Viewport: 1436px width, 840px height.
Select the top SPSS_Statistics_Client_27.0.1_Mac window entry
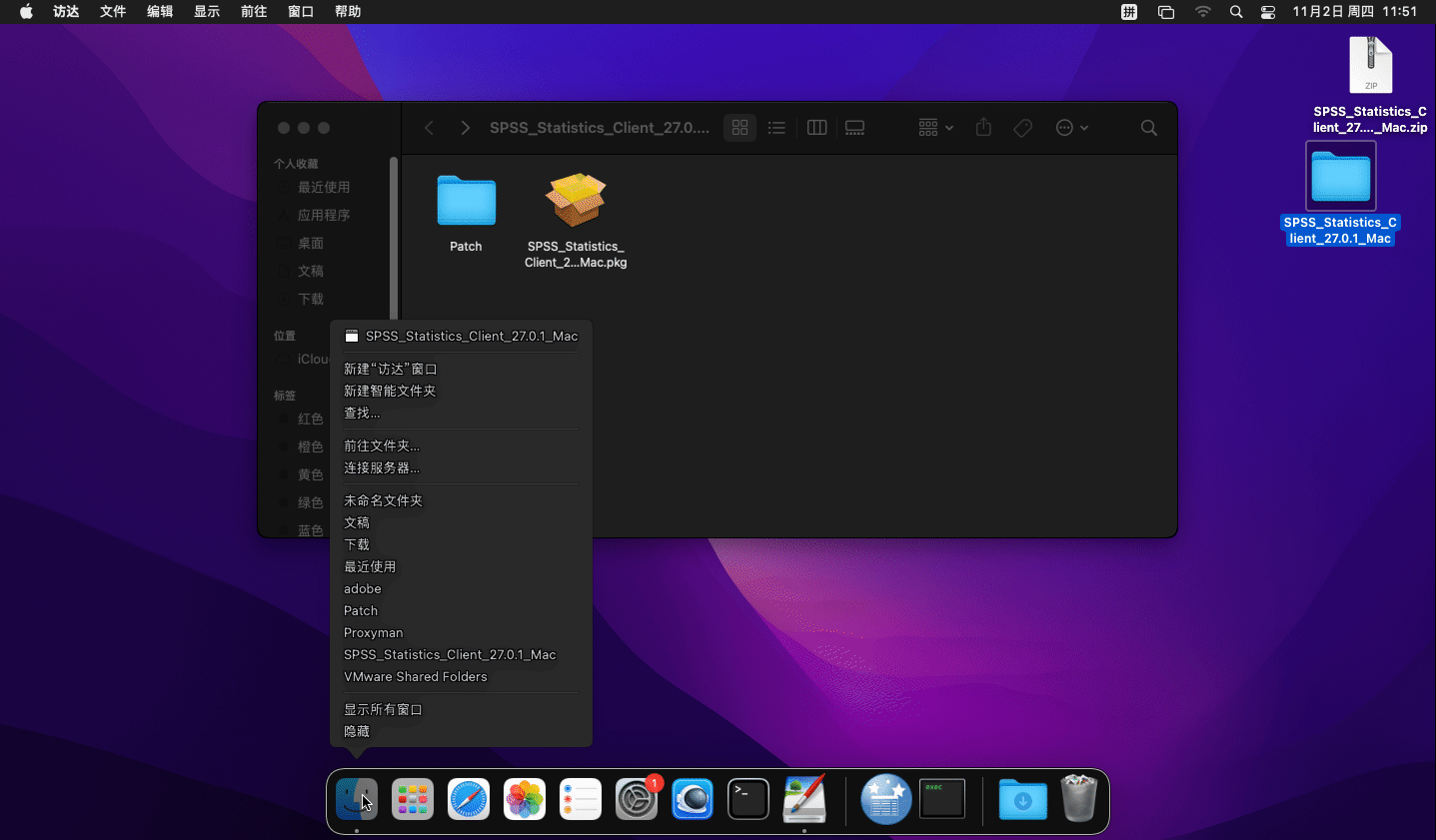tap(461, 336)
